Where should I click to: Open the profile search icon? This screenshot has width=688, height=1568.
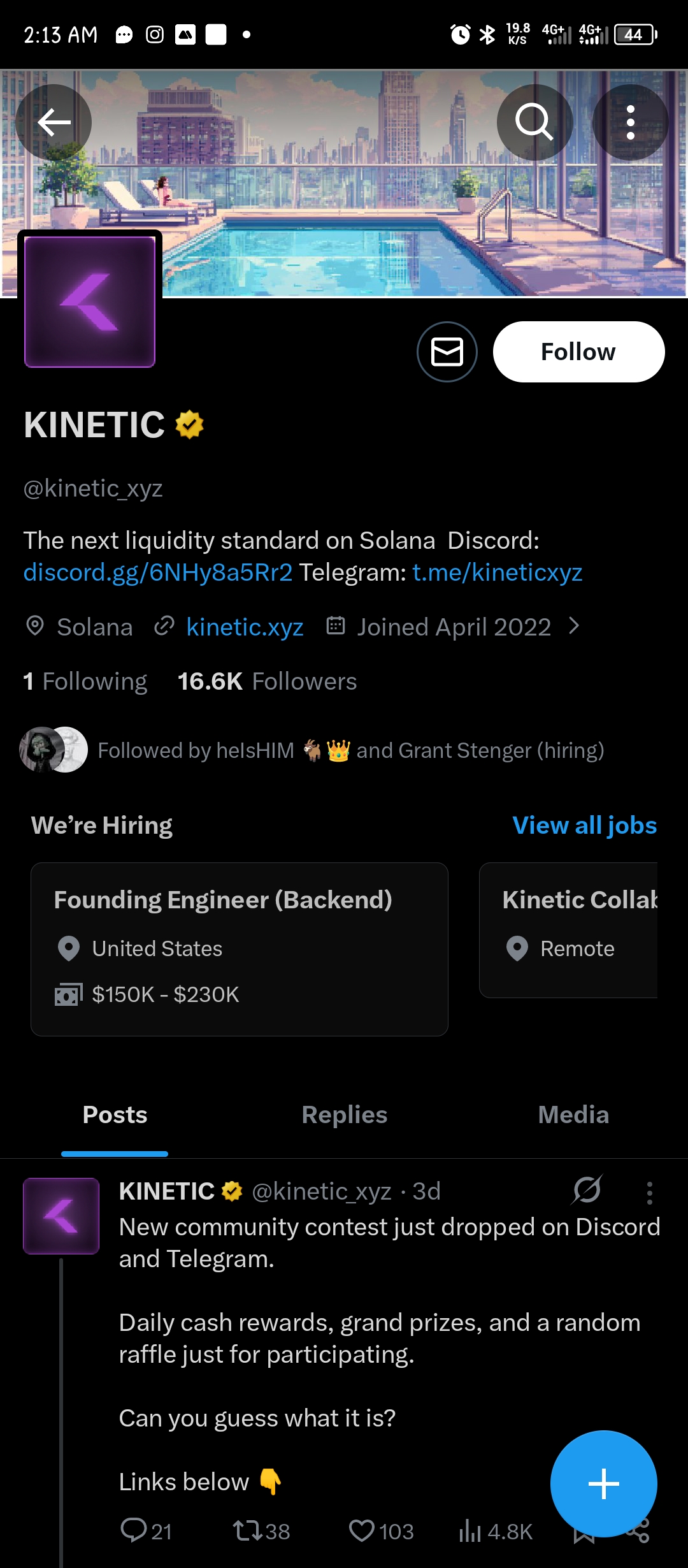(x=534, y=122)
